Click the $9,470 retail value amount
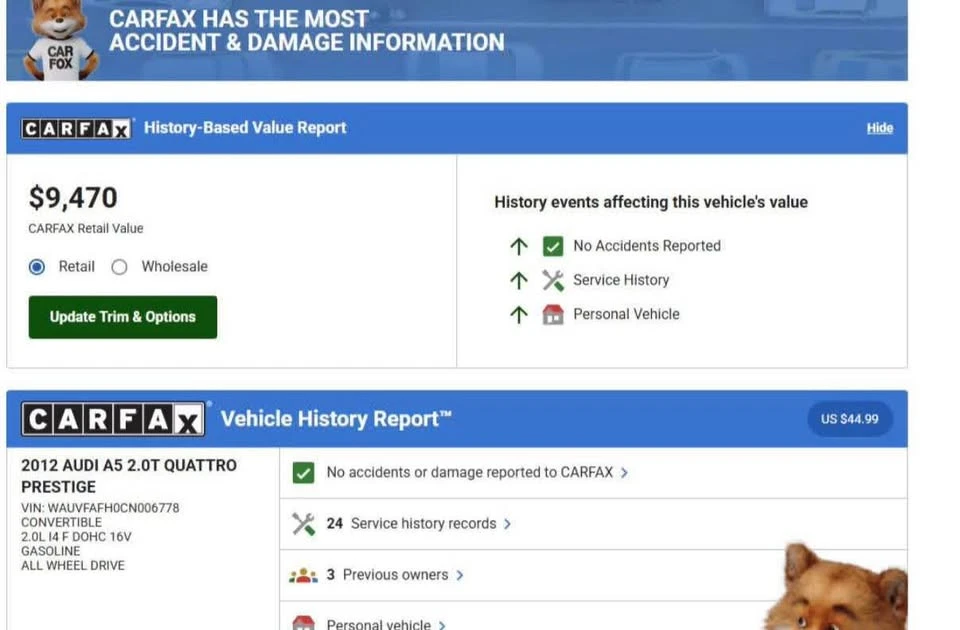Viewport: 960px width, 630px height. [73, 198]
